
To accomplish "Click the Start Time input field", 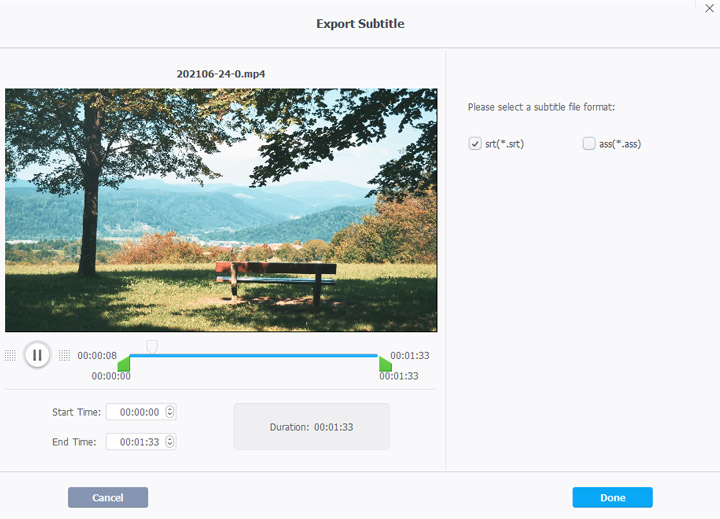I will point(141,412).
